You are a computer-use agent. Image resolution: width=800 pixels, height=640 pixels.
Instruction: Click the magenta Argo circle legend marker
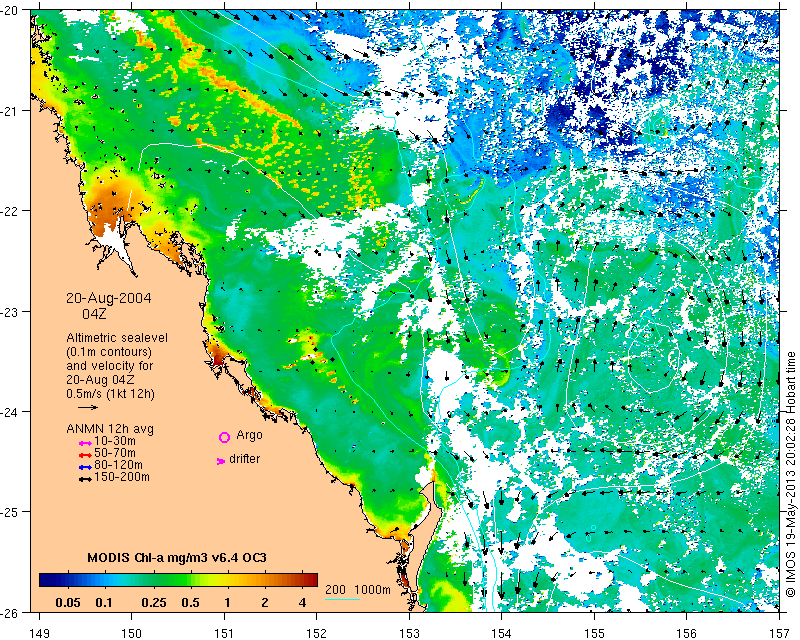click(224, 437)
